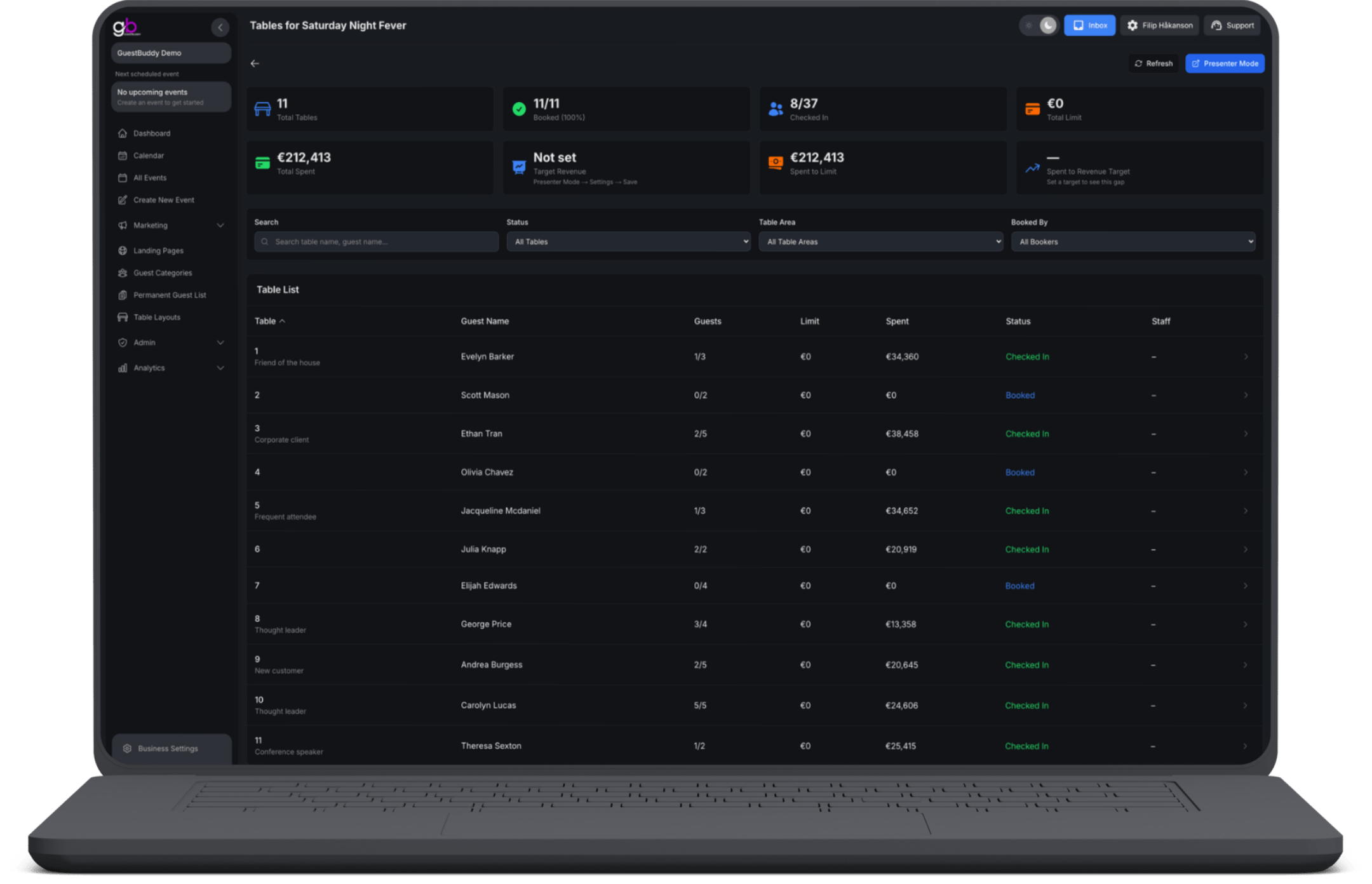The image size is (1372, 884).
Task: Open Table Layouts in the sidebar
Action: tap(156, 317)
